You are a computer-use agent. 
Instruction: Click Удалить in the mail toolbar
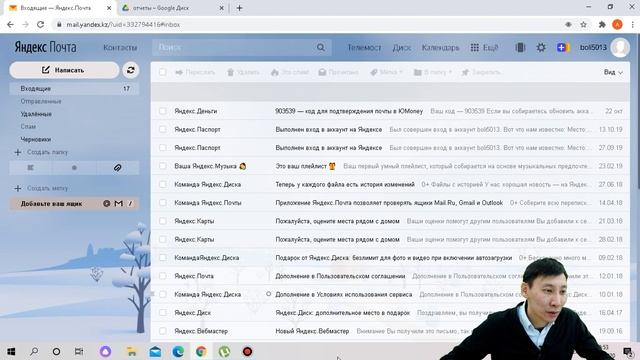click(x=243, y=72)
